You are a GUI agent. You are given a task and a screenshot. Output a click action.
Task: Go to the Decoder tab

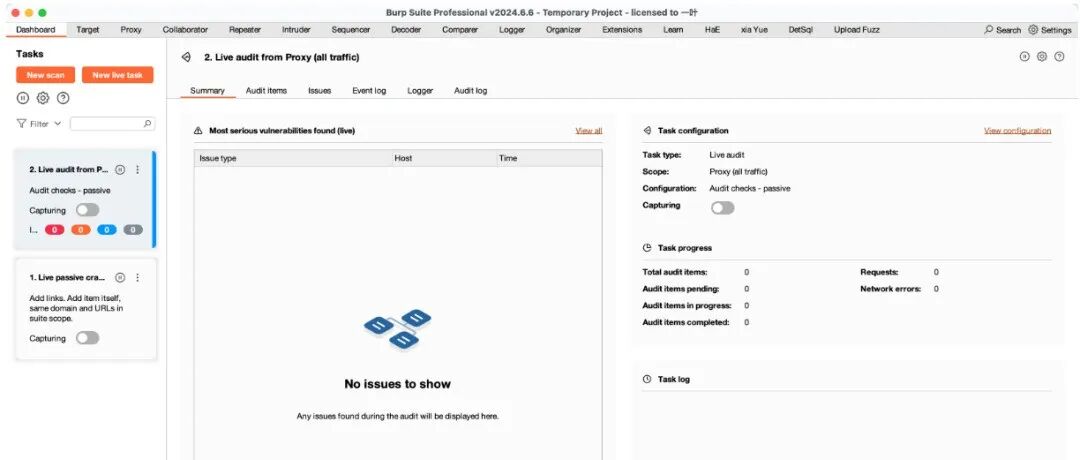pos(406,30)
